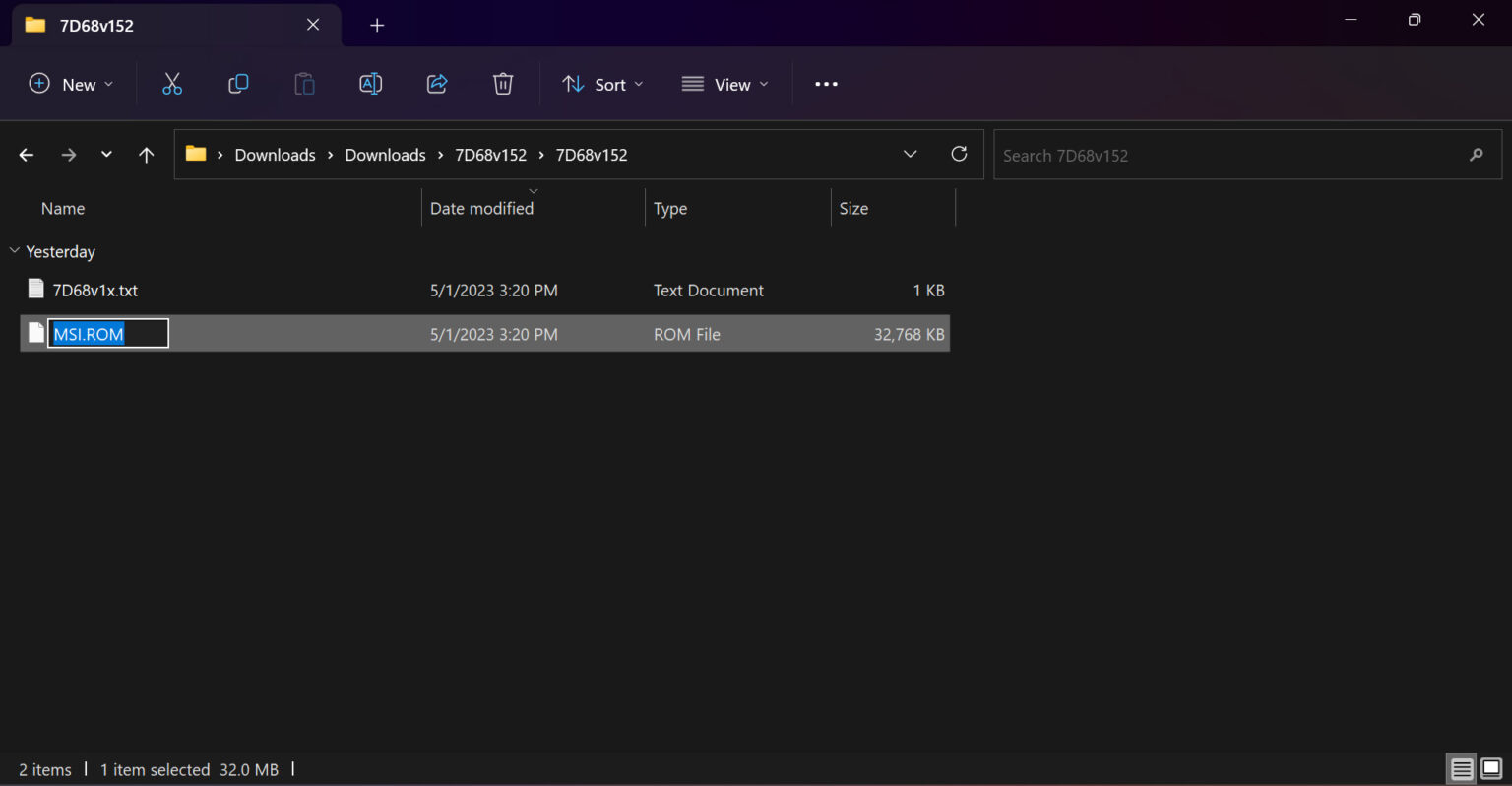Expand the View layout dropdown
Viewport: 1512px width, 786px height.
coord(724,85)
